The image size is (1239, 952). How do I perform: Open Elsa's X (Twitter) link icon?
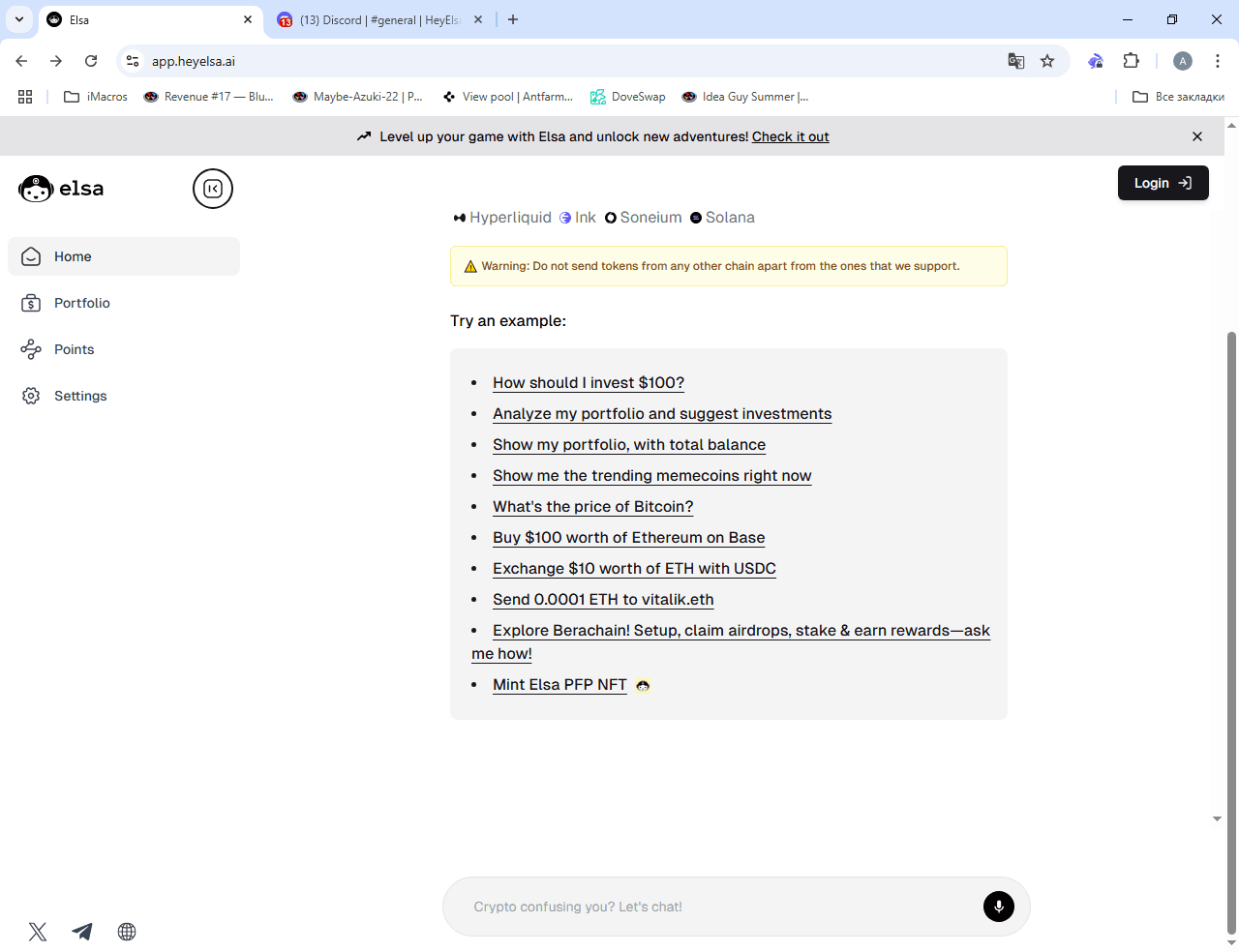click(x=38, y=932)
